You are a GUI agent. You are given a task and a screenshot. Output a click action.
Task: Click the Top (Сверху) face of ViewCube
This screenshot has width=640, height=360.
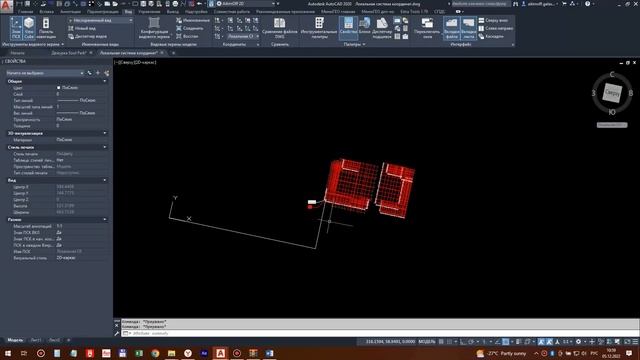(612, 93)
